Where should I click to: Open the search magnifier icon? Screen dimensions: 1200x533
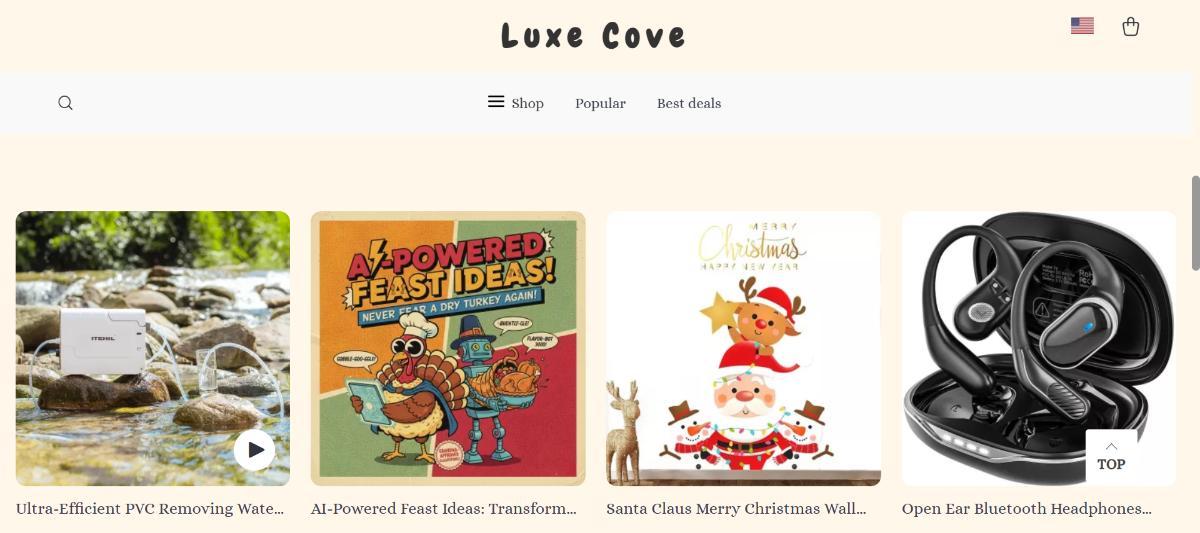[x=65, y=103]
